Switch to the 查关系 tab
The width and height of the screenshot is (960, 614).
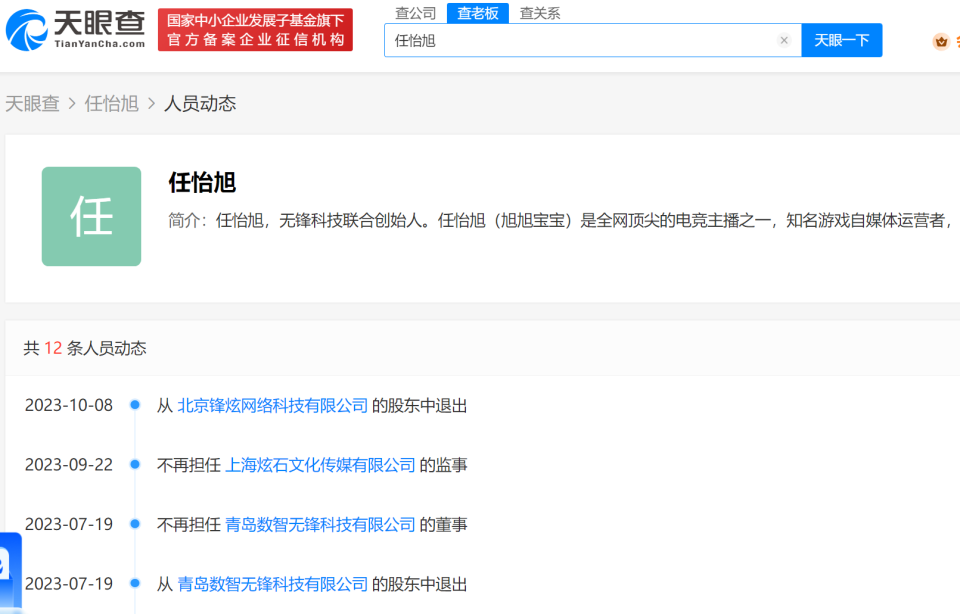pos(539,13)
